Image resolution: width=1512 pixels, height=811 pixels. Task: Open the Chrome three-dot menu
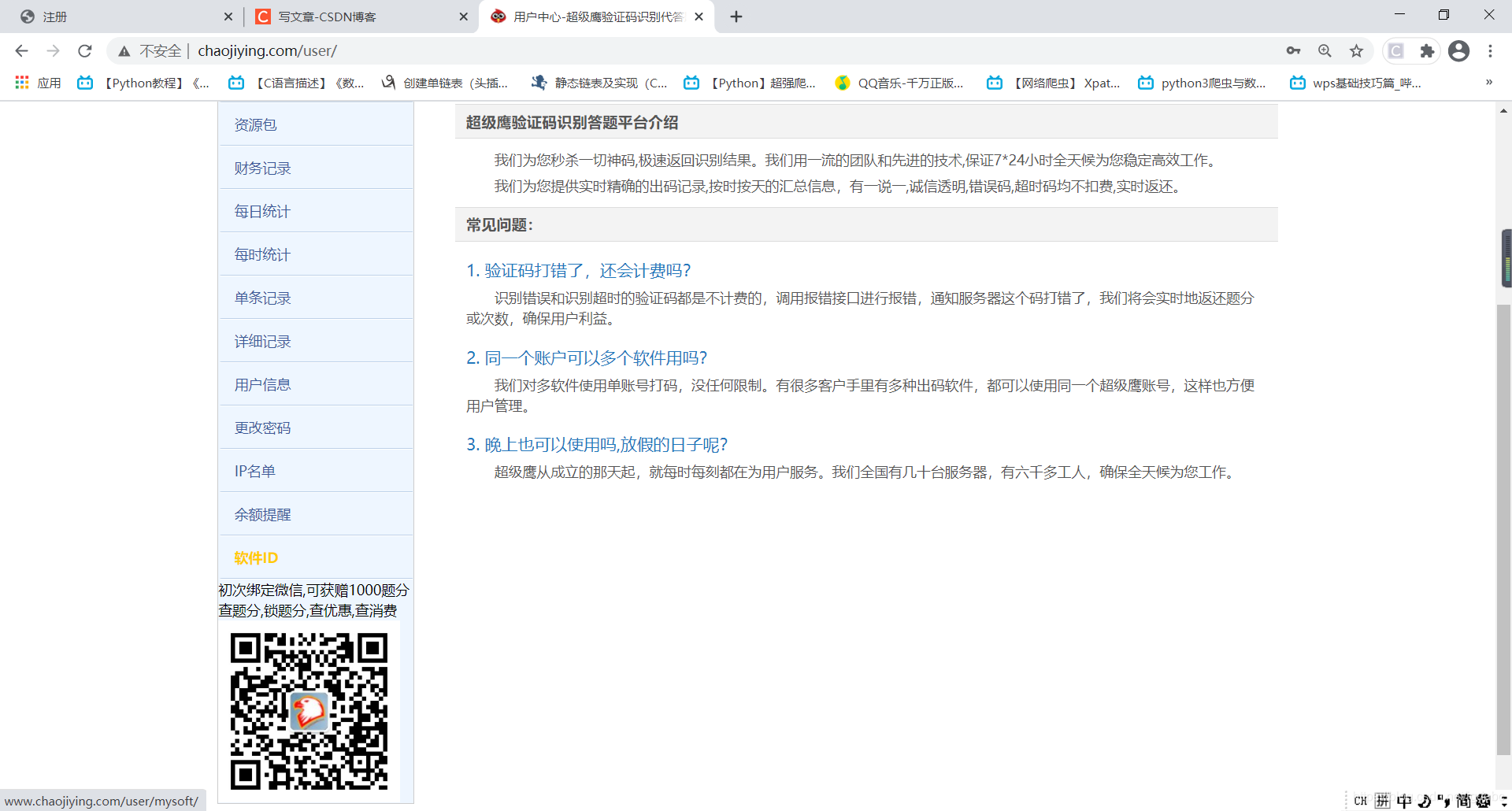click(1490, 50)
